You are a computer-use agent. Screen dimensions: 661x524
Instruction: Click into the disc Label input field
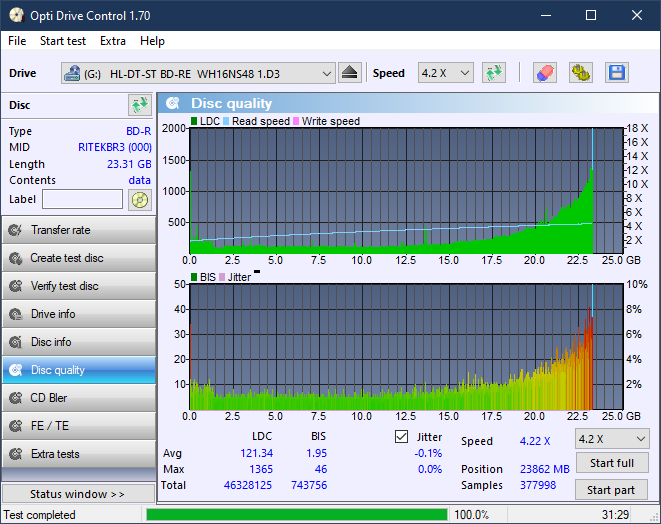click(x=83, y=199)
